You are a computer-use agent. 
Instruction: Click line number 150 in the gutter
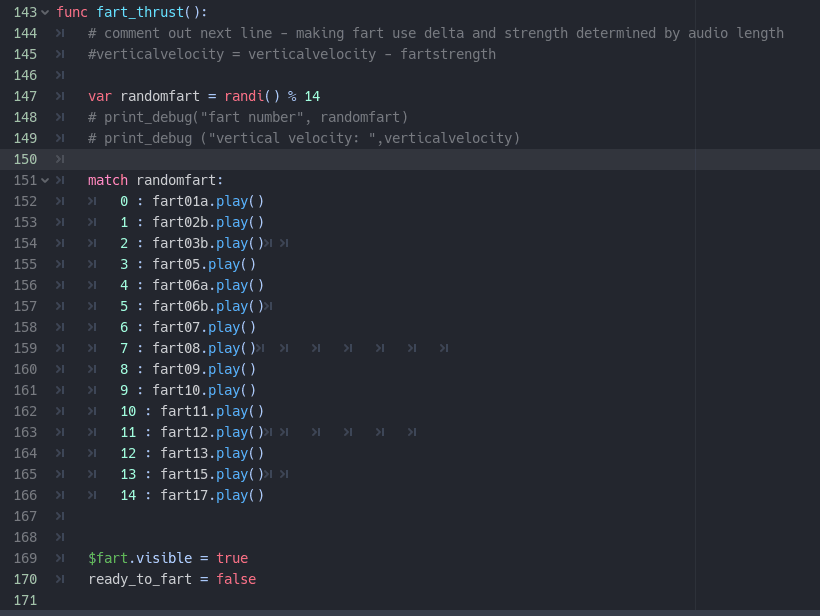pyautogui.click(x=25, y=159)
